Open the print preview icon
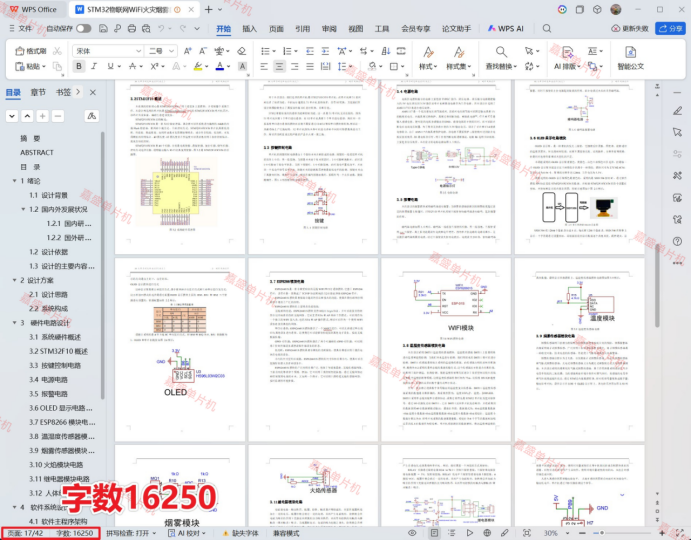This screenshot has width=691, height=541. pyautogui.click(x=146, y=28)
